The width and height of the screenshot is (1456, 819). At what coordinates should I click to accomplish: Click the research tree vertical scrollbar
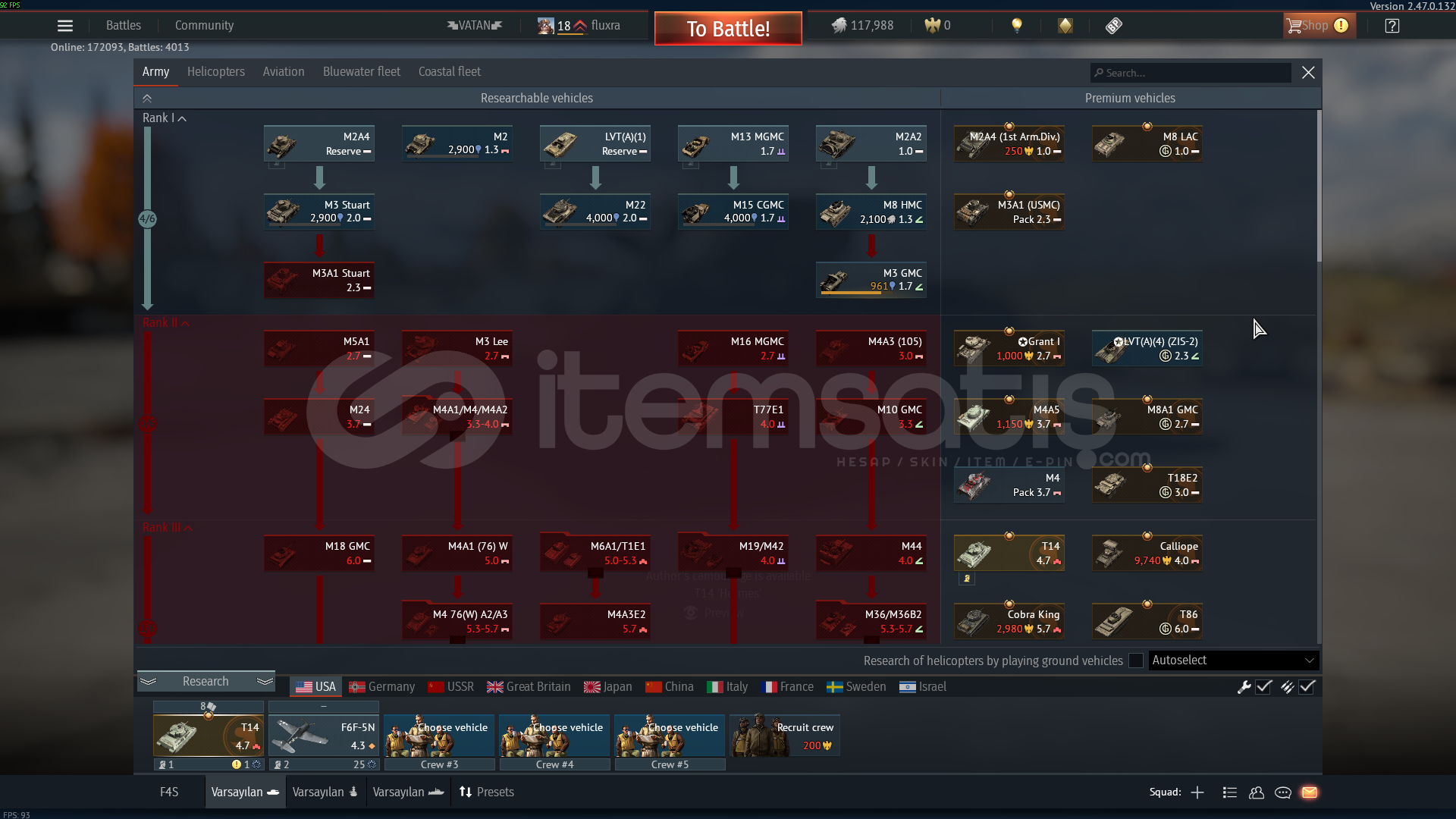pyautogui.click(x=1319, y=186)
